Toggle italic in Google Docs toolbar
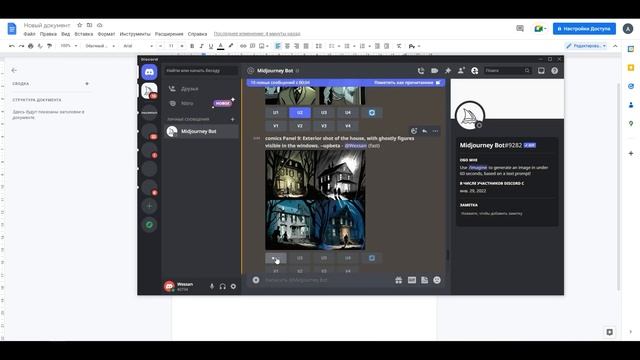640x360 pixels. [x=201, y=46]
